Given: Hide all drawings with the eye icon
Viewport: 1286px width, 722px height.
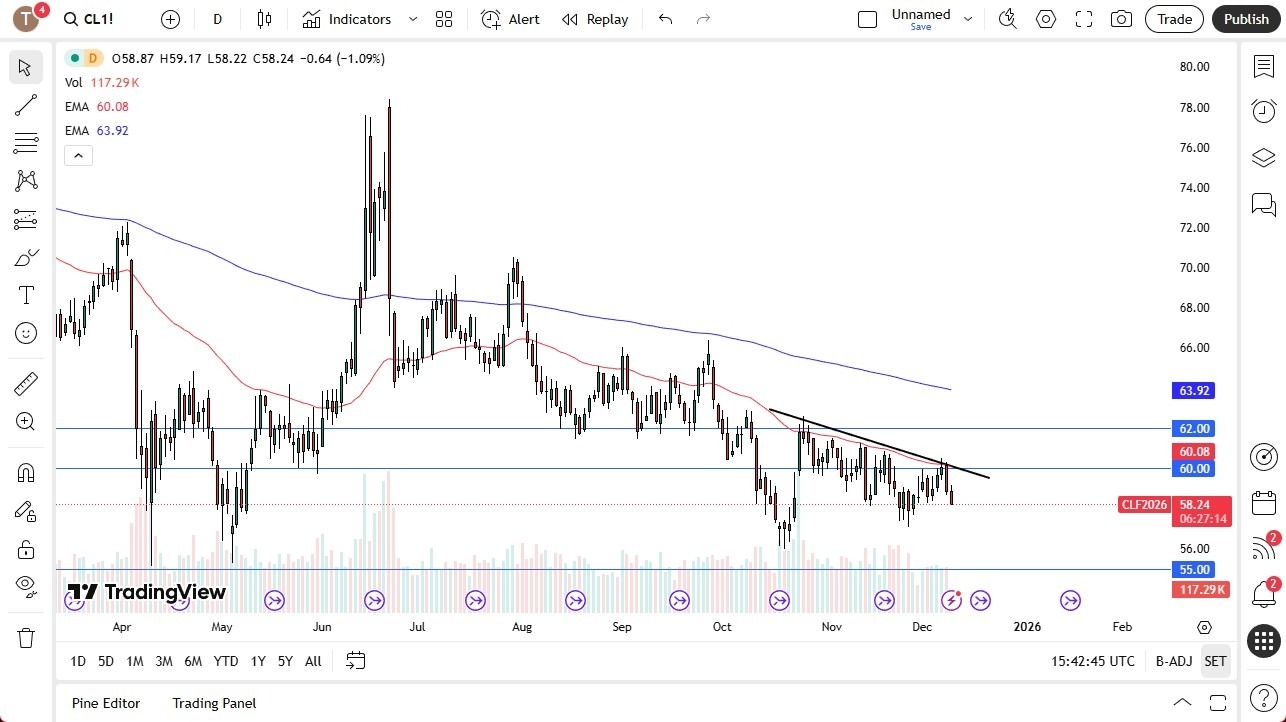Looking at the screenshot, I should tap(26, 585).
